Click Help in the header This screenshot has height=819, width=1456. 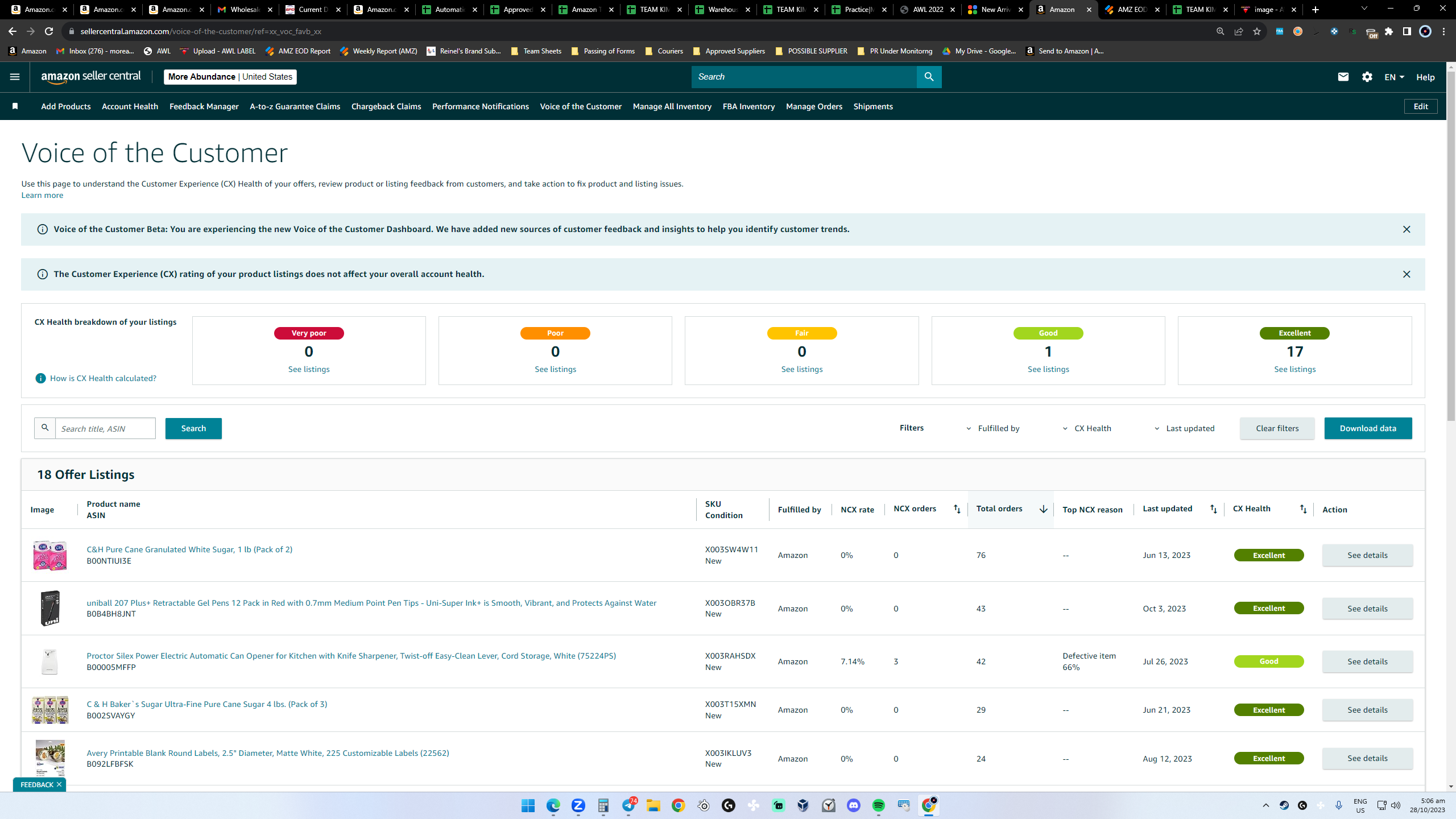point(1425,77)
